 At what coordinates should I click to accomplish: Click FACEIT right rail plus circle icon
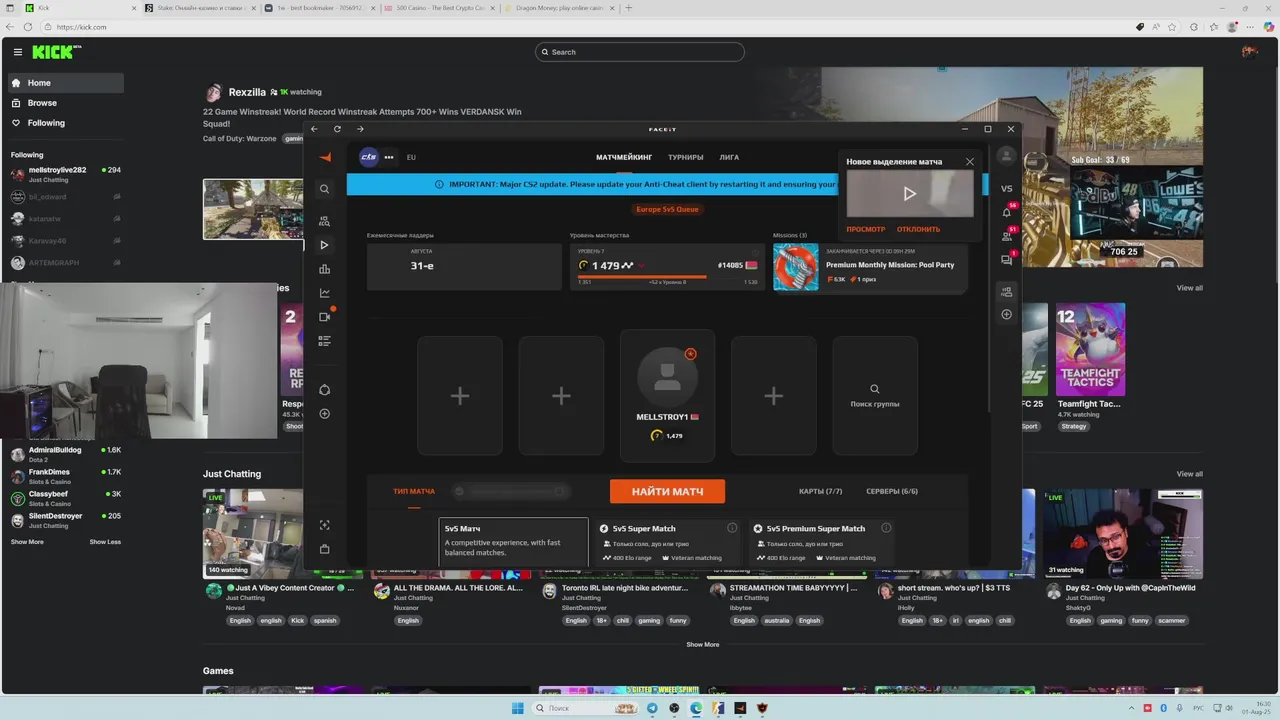pos(1007,314)
